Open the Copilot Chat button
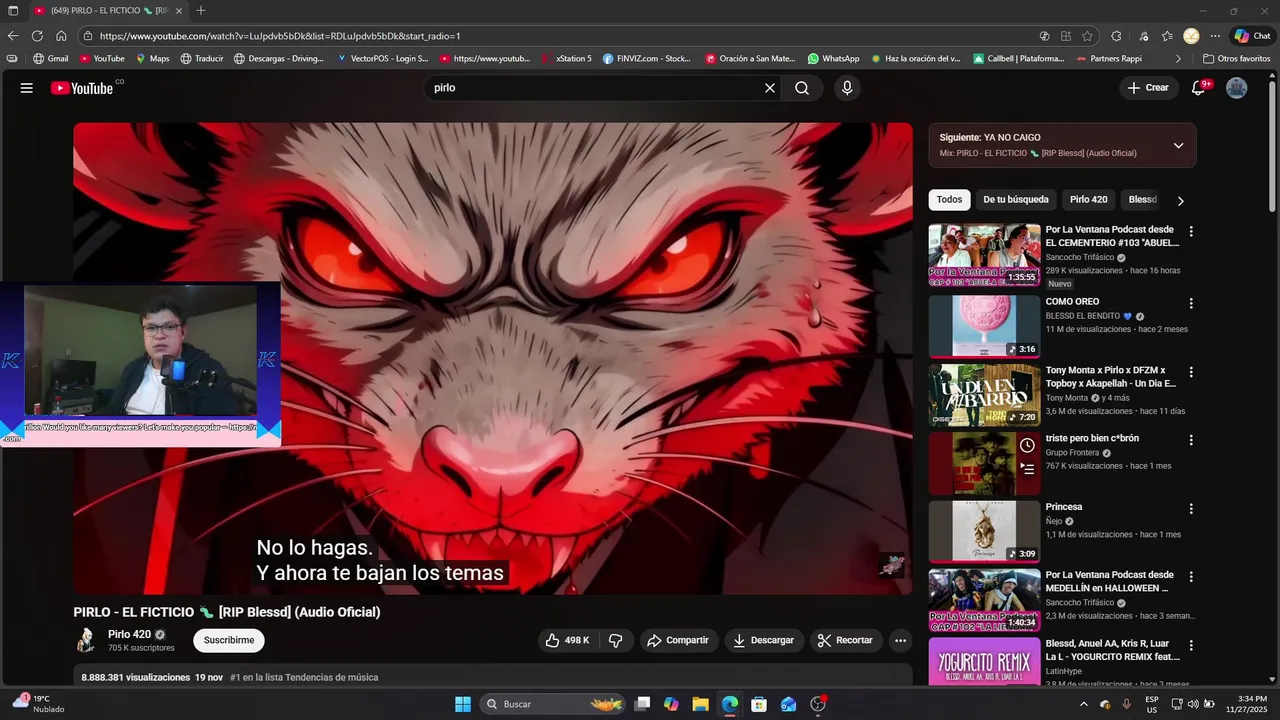This screenshot has width=1280, height=720. pyautogui.click(x=1252, y=36)
